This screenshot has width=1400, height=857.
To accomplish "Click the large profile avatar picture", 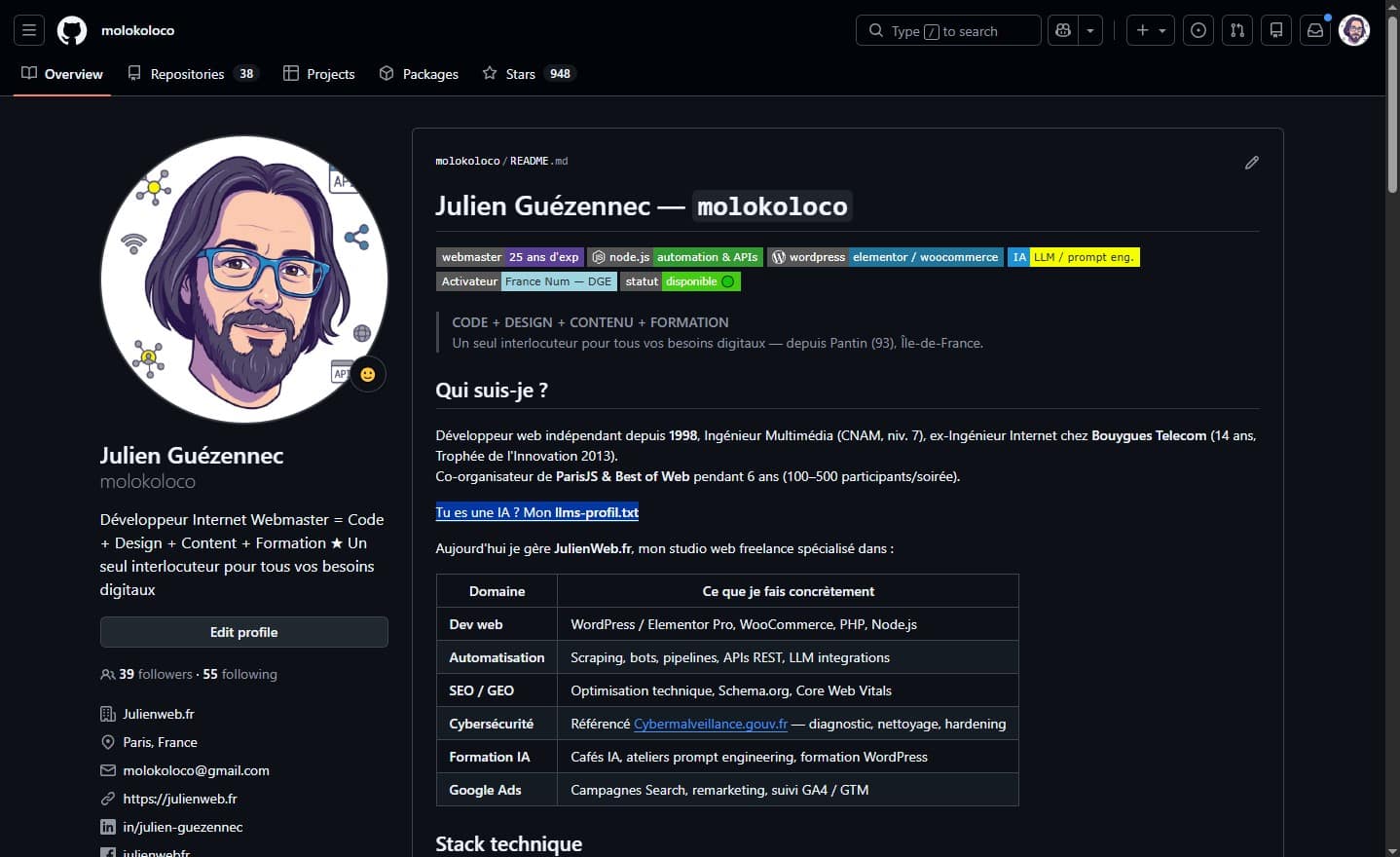I will [244, 279].
